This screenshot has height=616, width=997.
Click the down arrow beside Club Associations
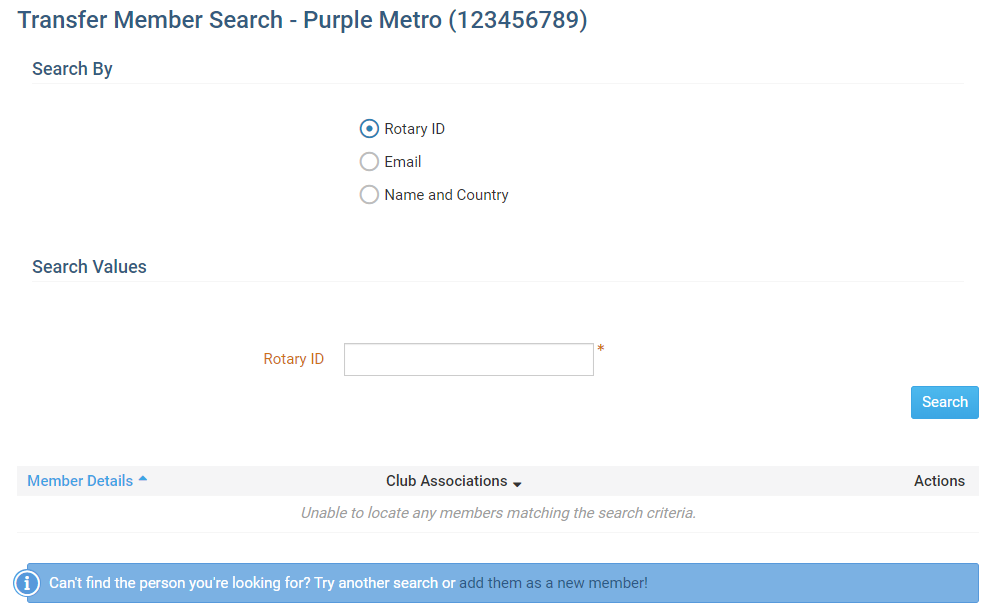click(x=517, y=484)
